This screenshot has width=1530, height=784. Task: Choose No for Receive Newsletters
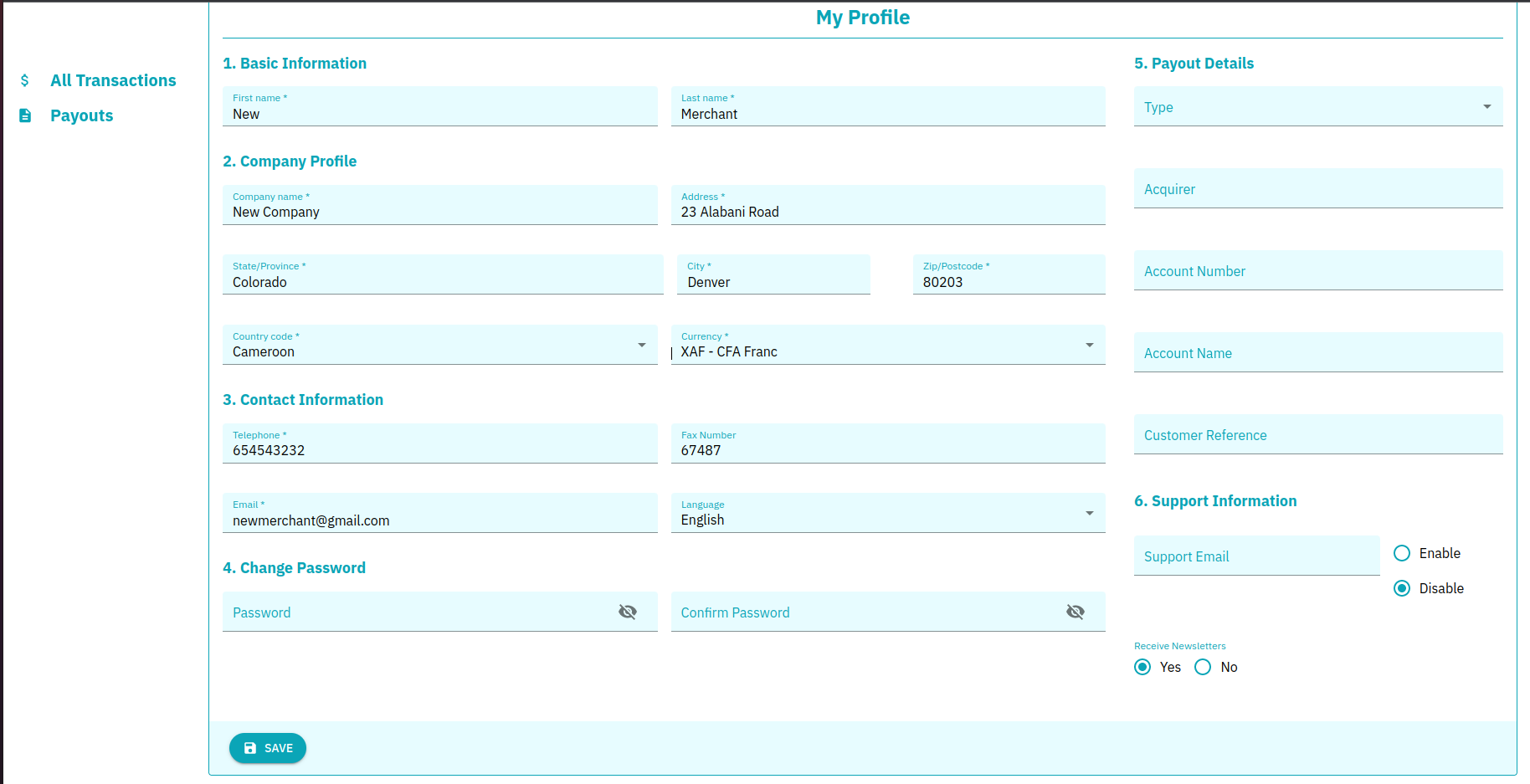[x=1203, y=667]
